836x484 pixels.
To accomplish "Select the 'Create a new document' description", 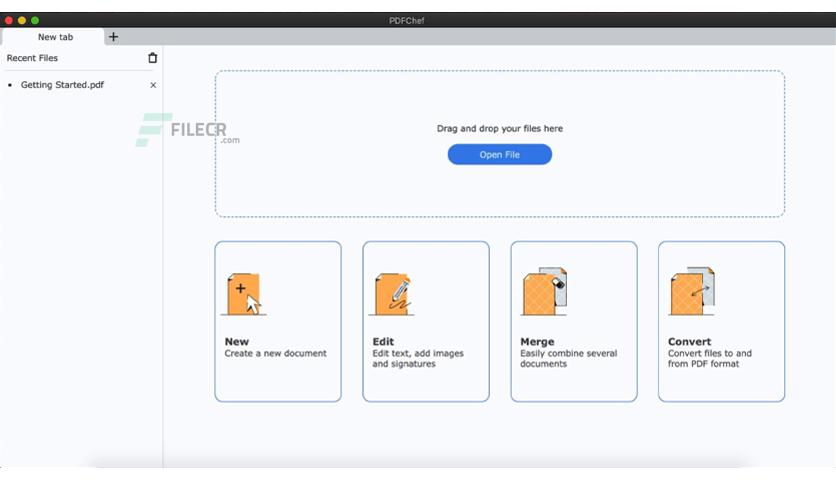I will tap(276, 353).
